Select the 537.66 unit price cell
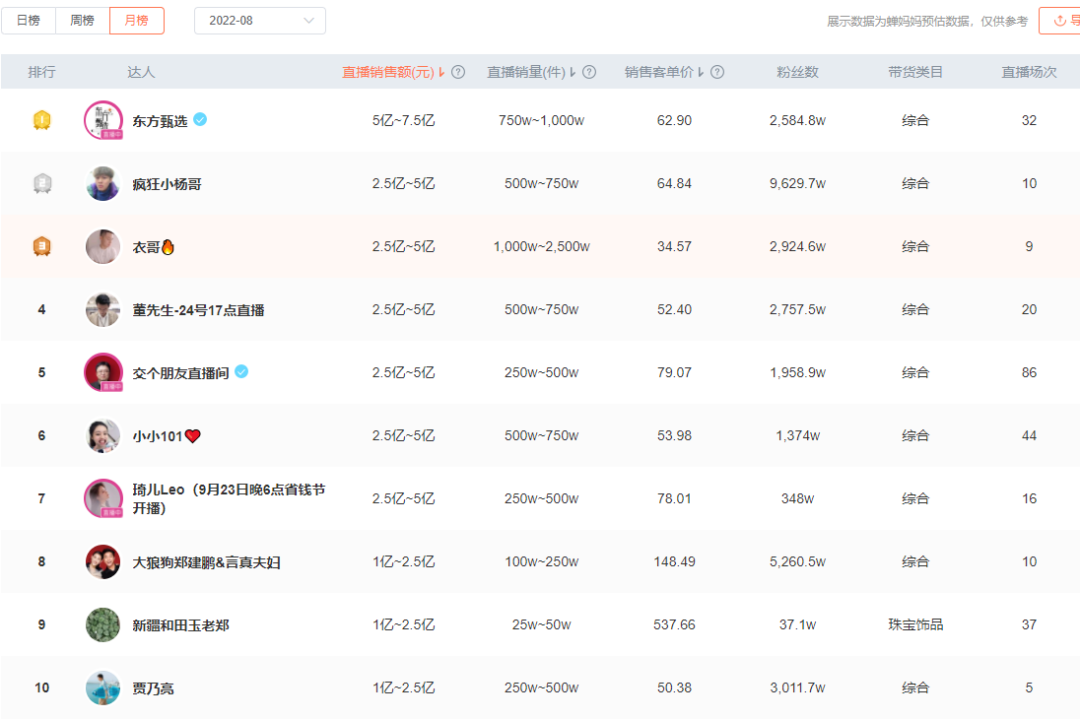The image size is (1080, 719). pos(674,625)
